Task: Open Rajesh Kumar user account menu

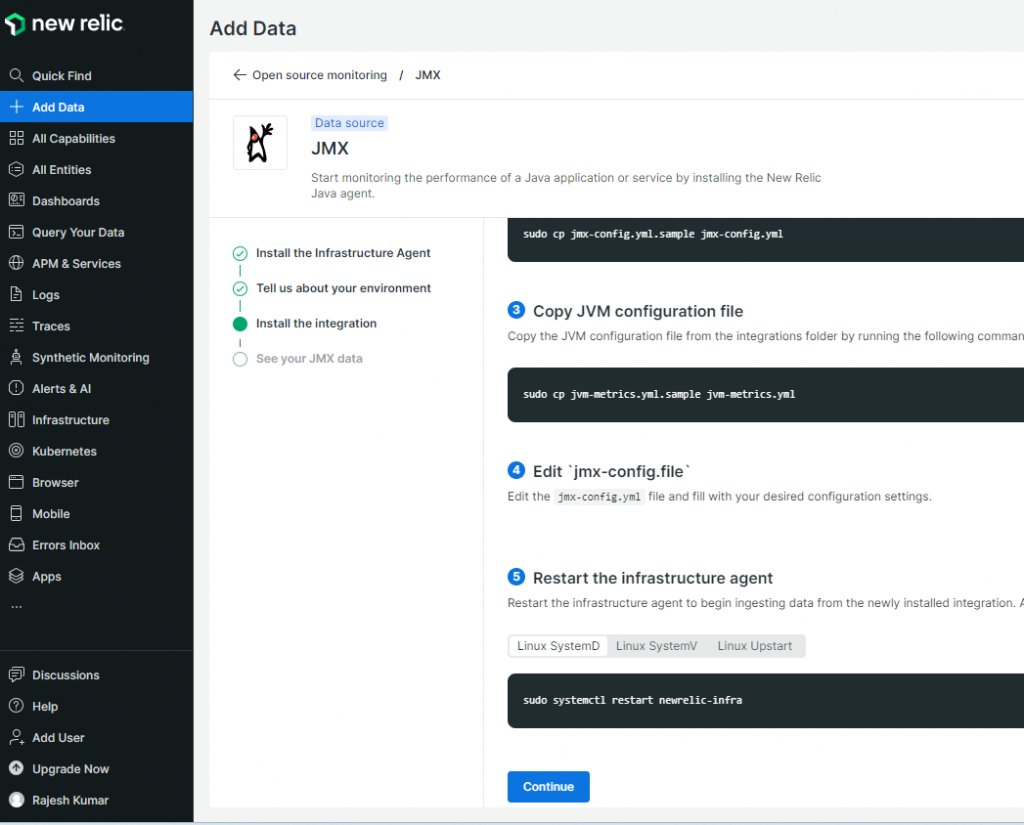Action: point(70,801)
